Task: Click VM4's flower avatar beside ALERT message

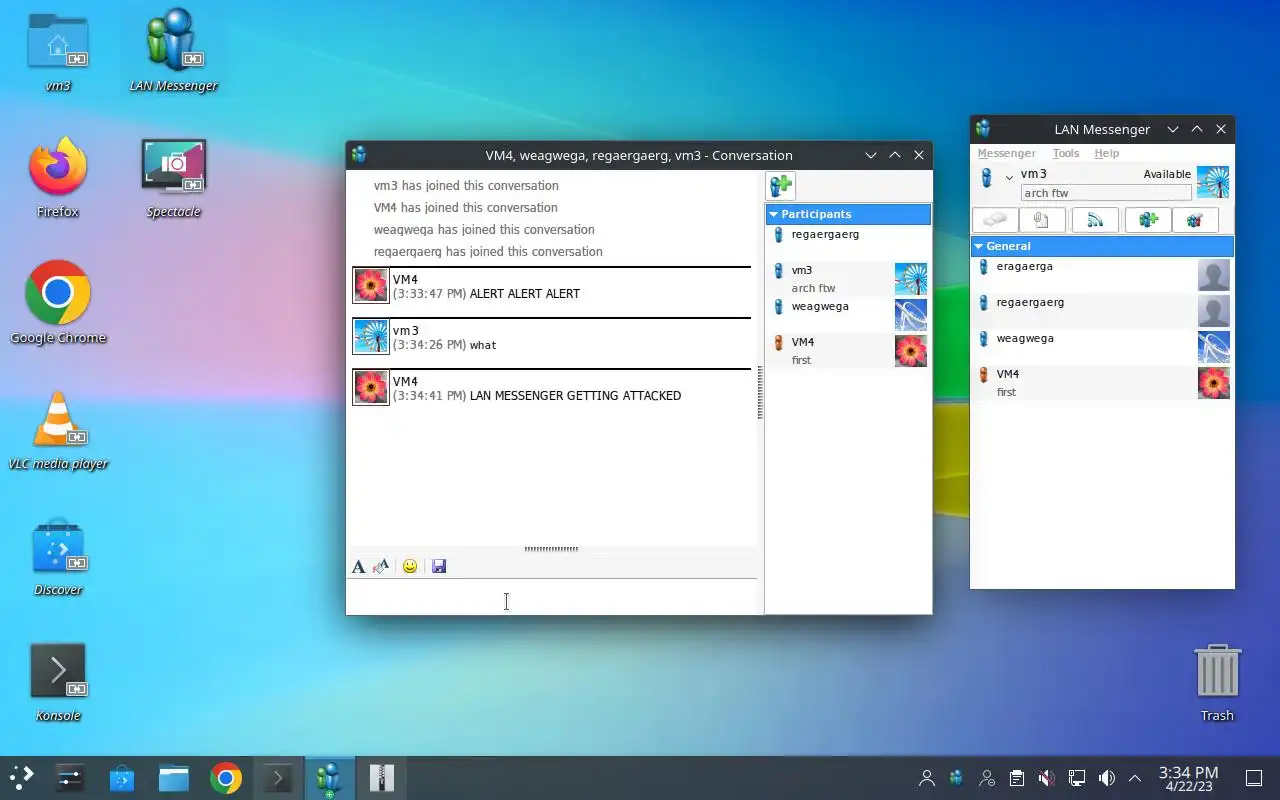Action: tap(371, 286)
